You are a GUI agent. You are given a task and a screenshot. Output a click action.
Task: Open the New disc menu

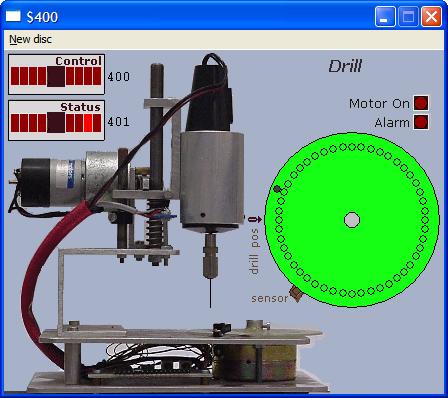click(x=30, y=39)
